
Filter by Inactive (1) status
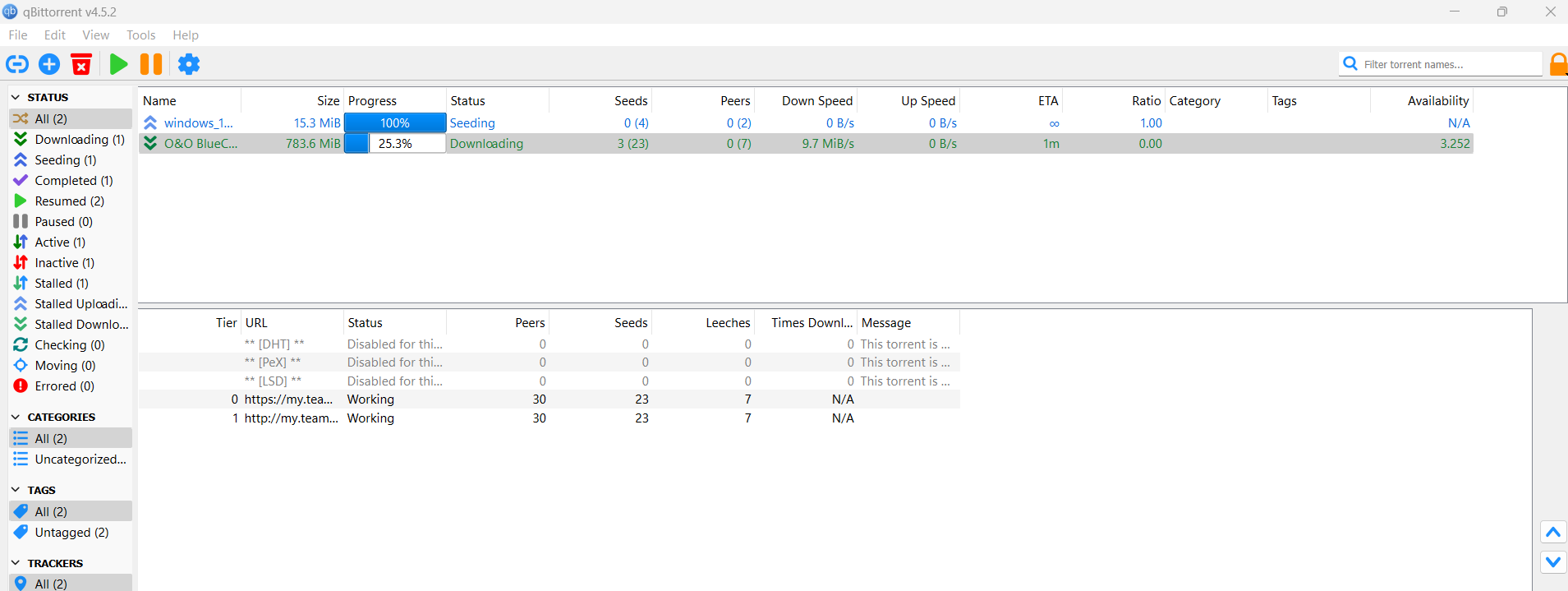click(71, 262)
